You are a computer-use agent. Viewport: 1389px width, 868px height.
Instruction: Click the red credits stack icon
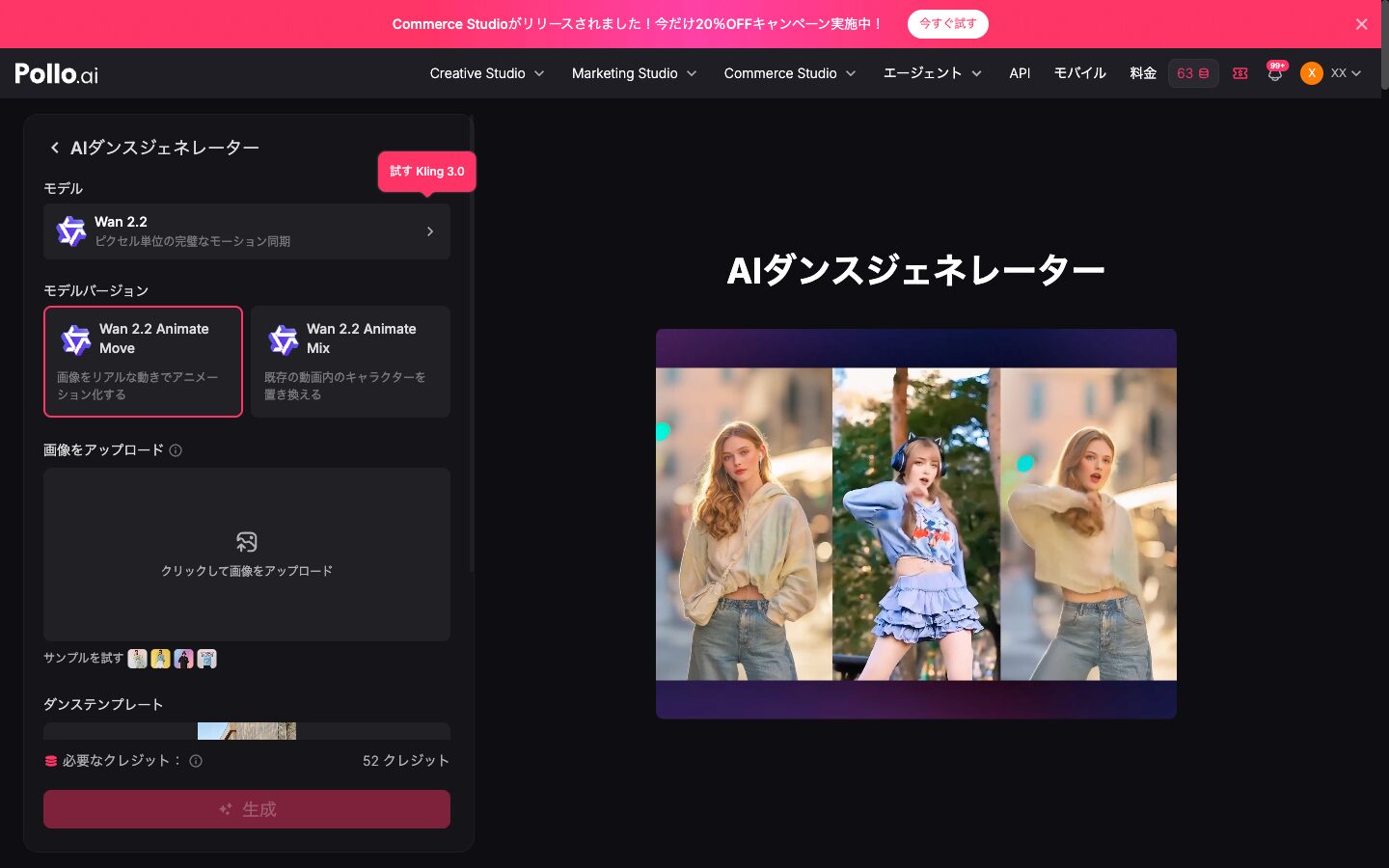51,761
